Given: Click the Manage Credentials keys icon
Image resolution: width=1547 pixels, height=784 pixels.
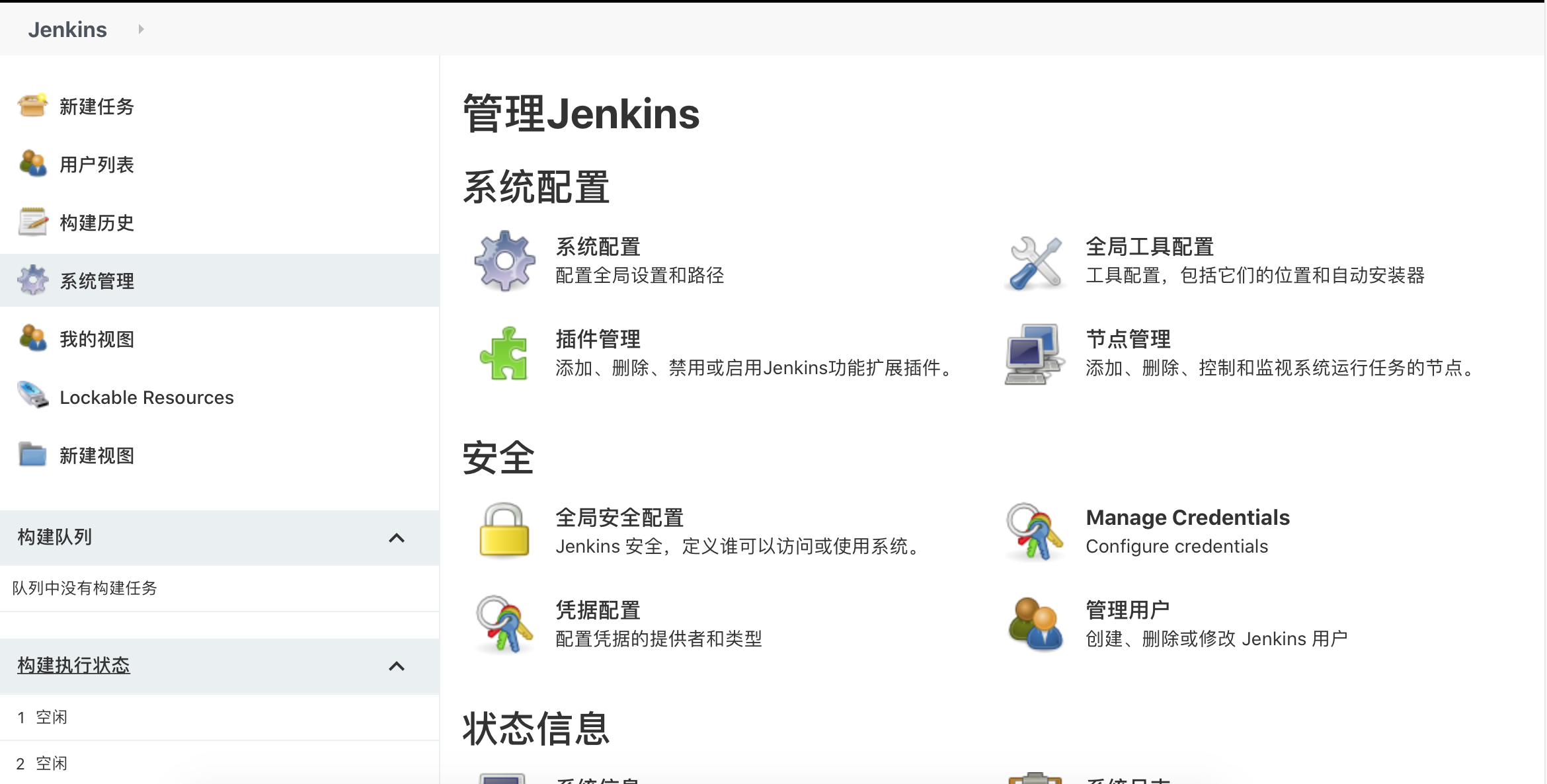Looking at the screenshot, I should coord(1035,531).
